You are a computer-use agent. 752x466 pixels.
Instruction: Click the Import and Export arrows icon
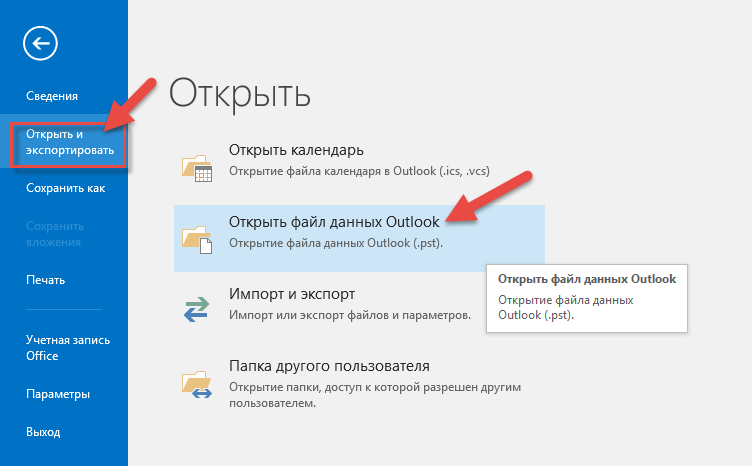pyautogui.click(x=197, y=310)
